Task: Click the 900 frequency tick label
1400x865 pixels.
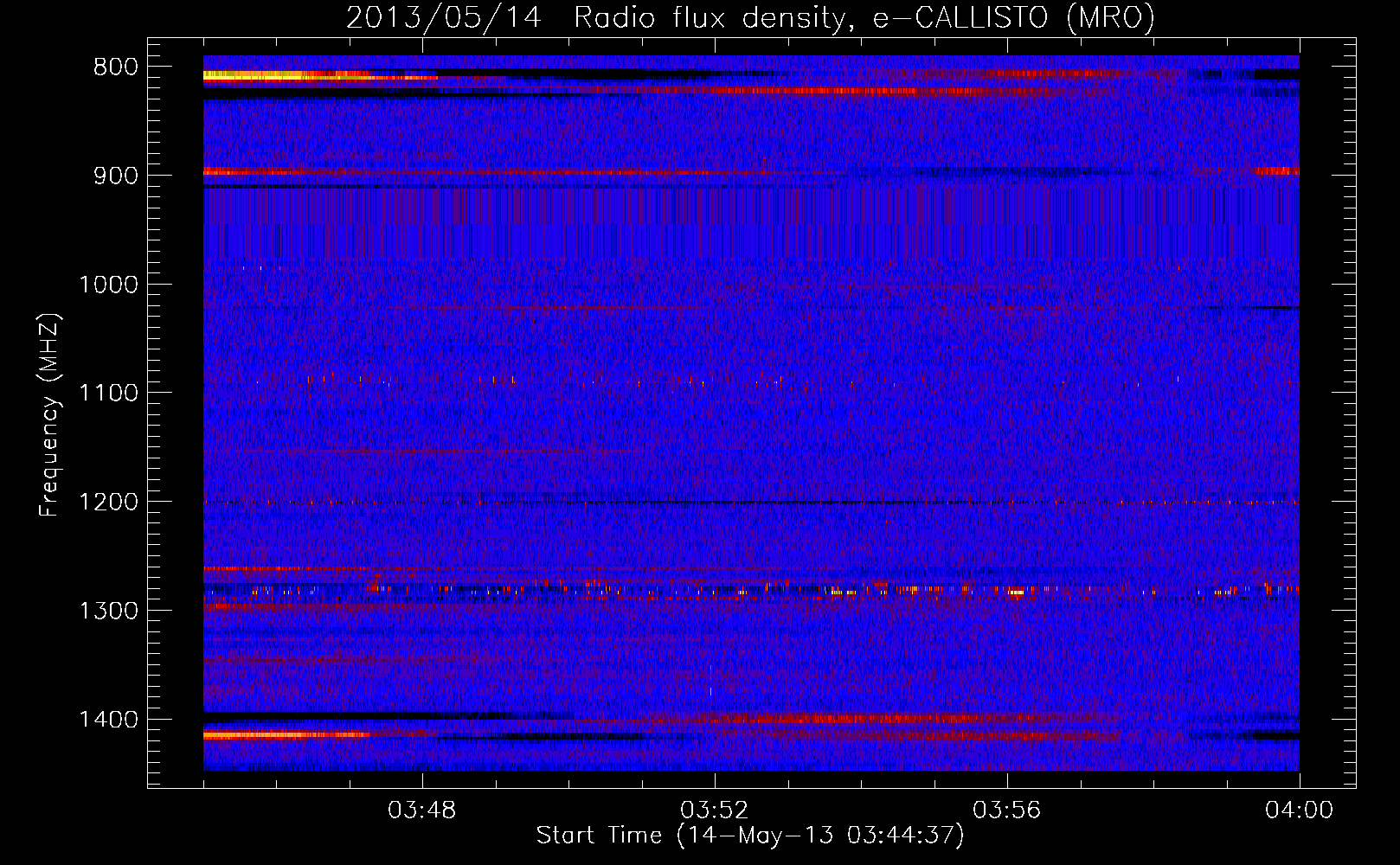Action: click(115, 176)
